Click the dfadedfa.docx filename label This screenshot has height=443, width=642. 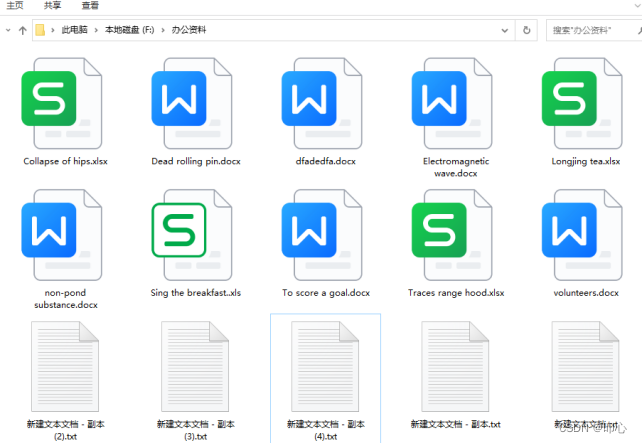326,161
